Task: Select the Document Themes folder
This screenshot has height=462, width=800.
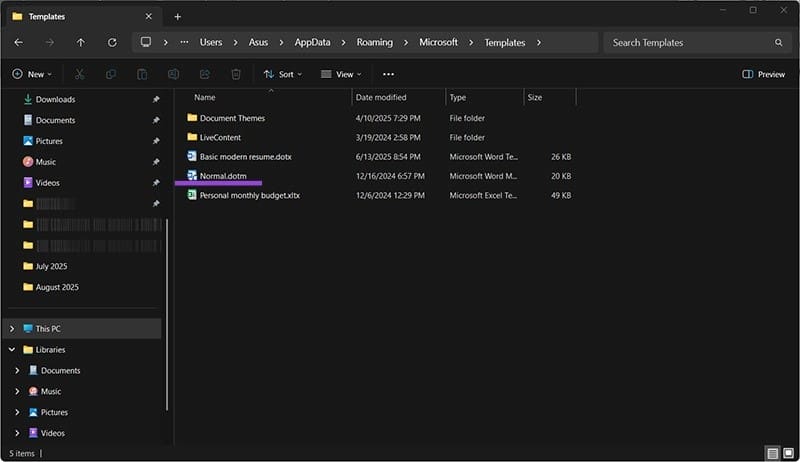Action: pyautogui.click(x=232, y=118)
